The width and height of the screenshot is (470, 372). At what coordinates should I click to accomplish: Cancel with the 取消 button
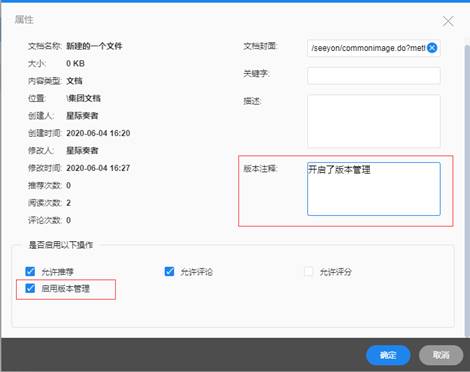[441, 355]
